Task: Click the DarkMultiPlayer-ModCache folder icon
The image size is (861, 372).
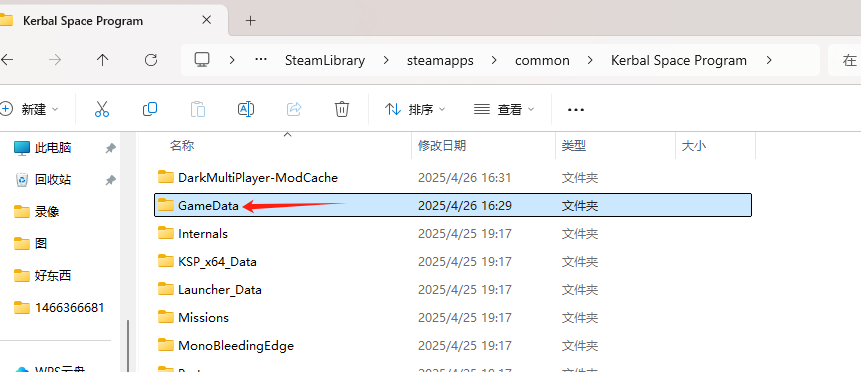Action: tap(165, 177)
